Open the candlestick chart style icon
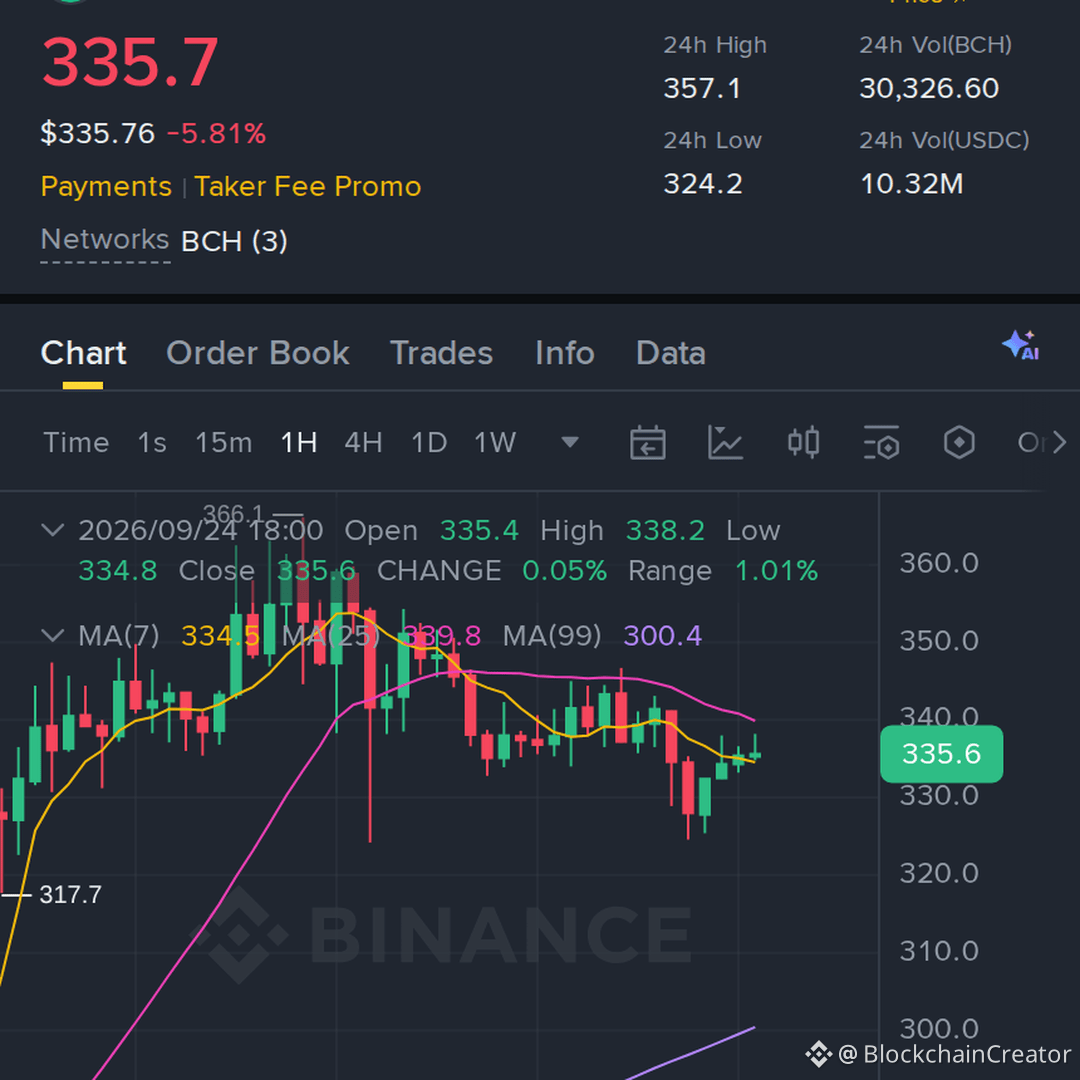This screenshot has height=1080, width=1080. click(x=803, y=442)
